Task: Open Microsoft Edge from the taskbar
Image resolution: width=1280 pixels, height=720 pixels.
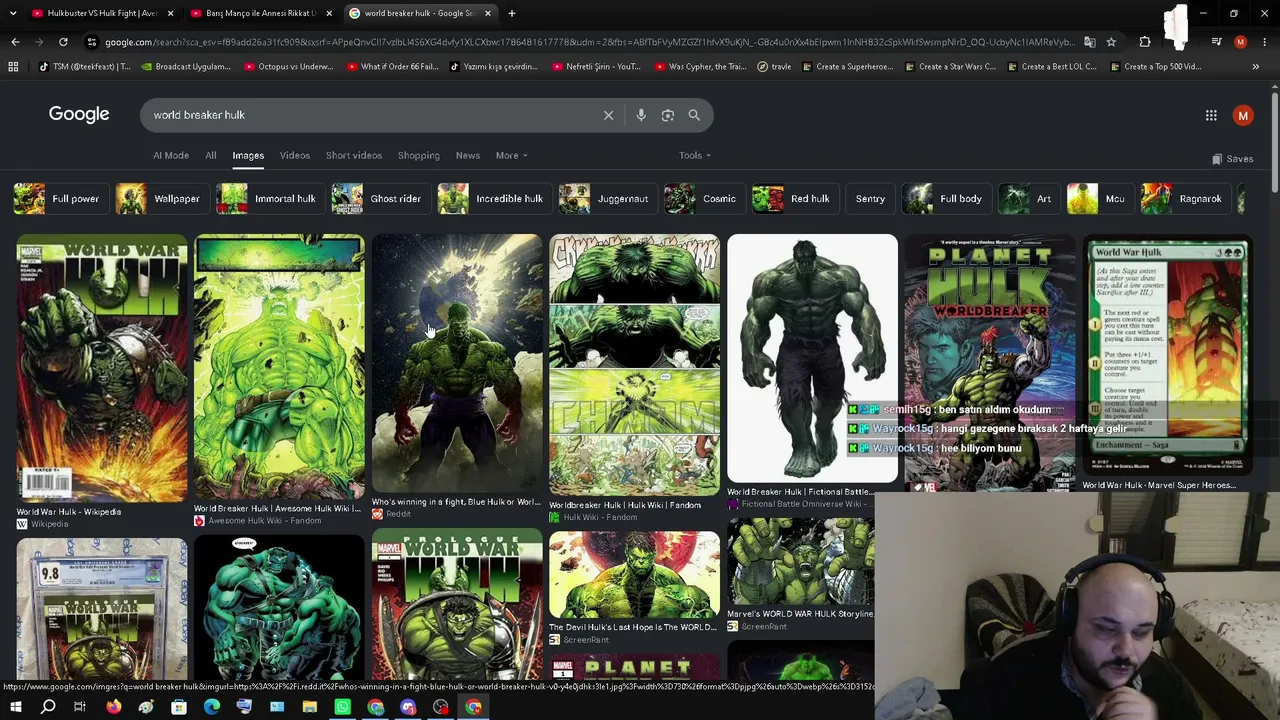Action: pyautogui.click(x=211, y=708)
